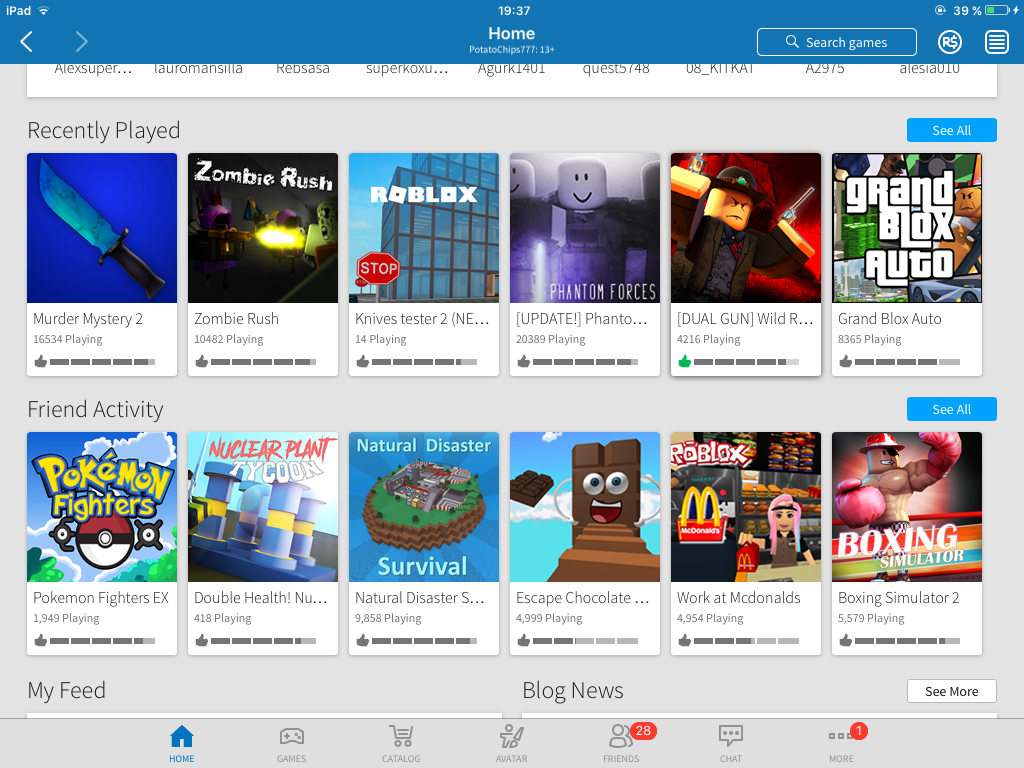
Task: Click thumbs-up icon on Boxing Simulator 2
Action: click(846, 640)
